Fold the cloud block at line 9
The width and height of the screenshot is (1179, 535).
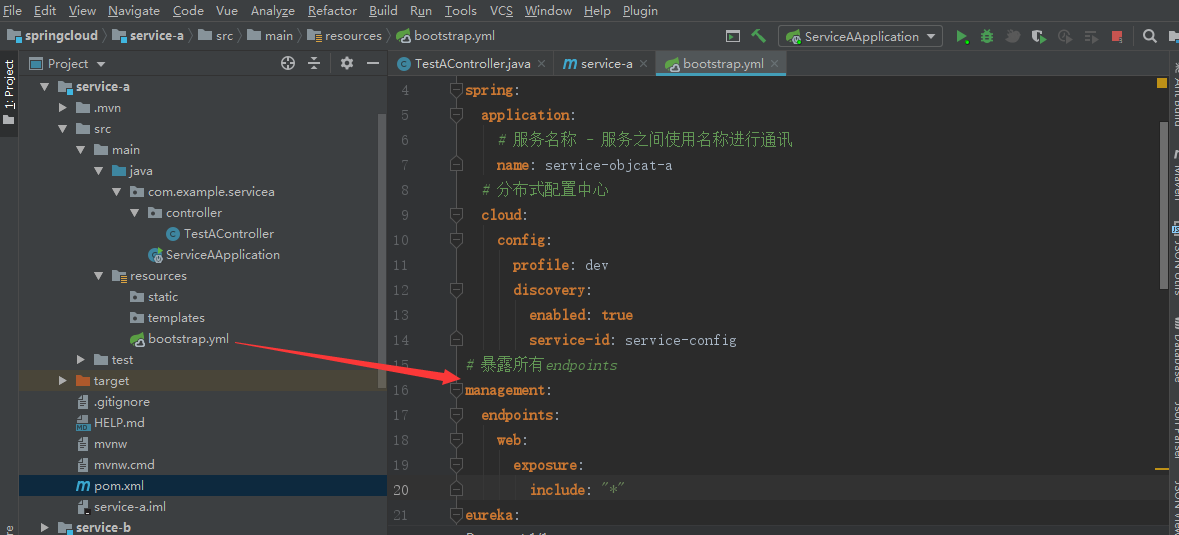[455, 215]
